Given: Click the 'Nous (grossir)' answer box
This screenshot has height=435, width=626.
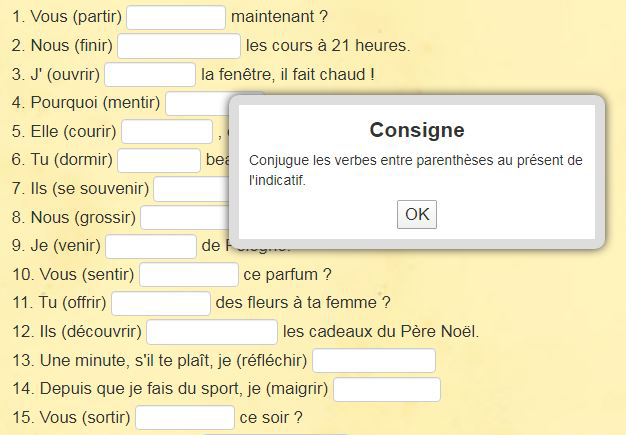Looking at the screenshot, I should click(x=184, y=217).
